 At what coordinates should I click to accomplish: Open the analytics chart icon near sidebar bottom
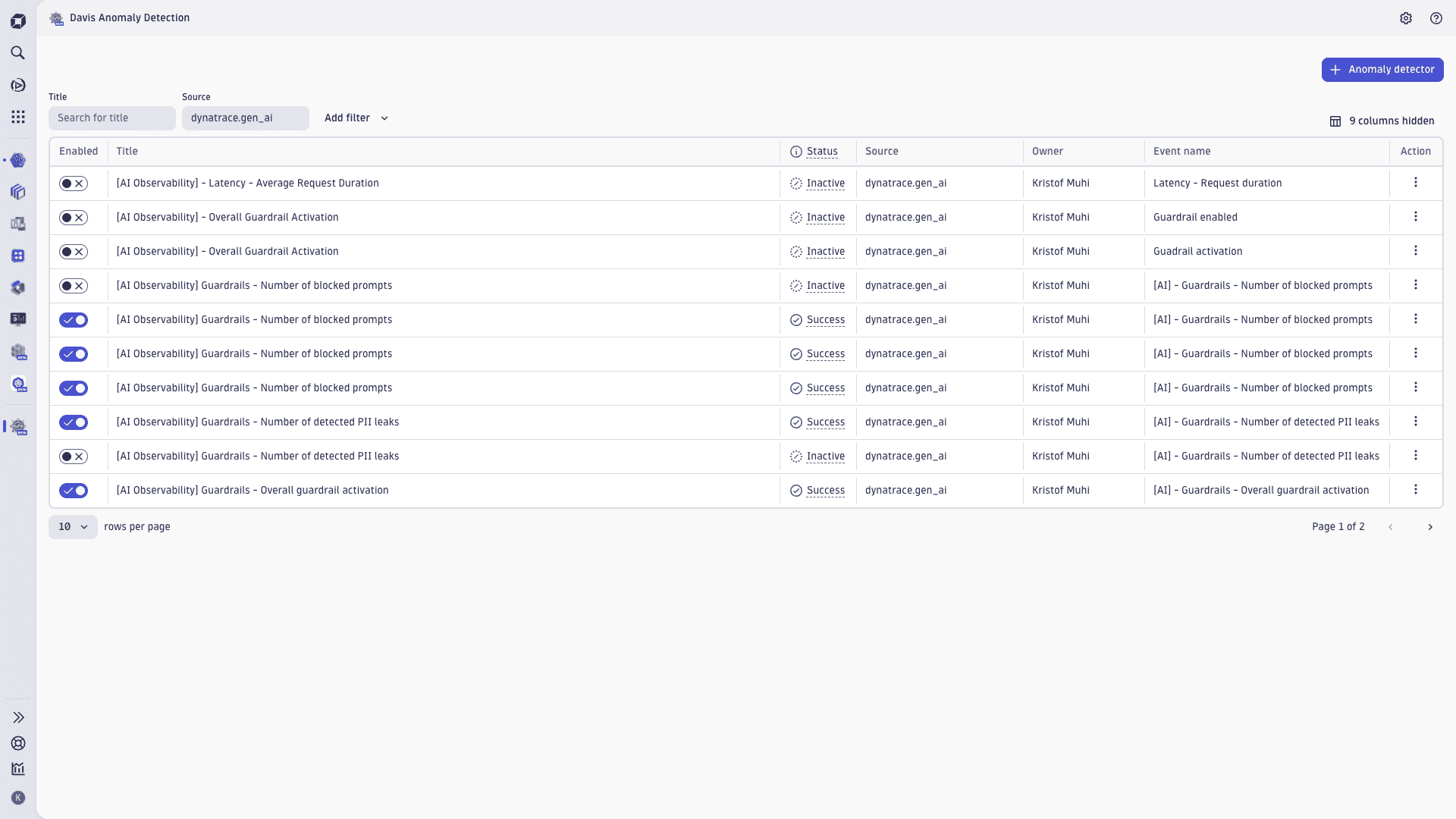point(18,769)
